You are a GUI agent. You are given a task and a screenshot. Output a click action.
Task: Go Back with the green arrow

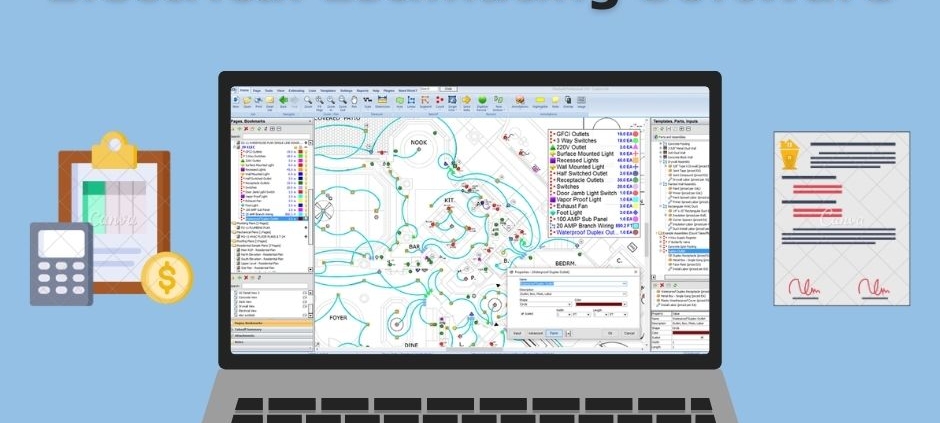pyautogui.click(x=284, y=100)
